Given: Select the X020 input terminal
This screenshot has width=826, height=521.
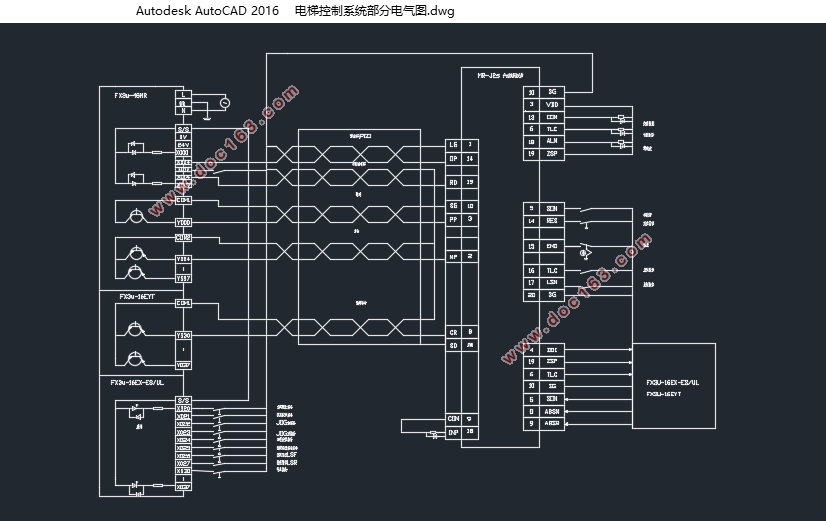Looking at the screenshot, I should coord(183,408).
